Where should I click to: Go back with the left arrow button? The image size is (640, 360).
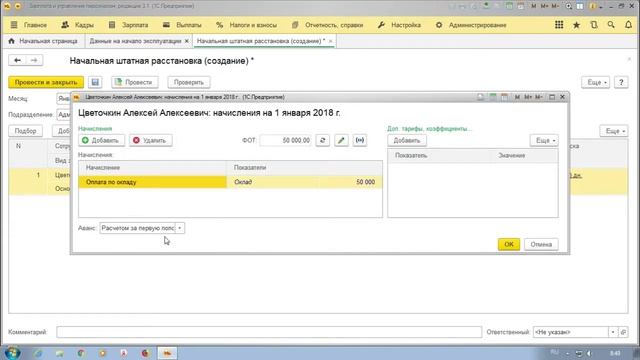pos(17,60)
